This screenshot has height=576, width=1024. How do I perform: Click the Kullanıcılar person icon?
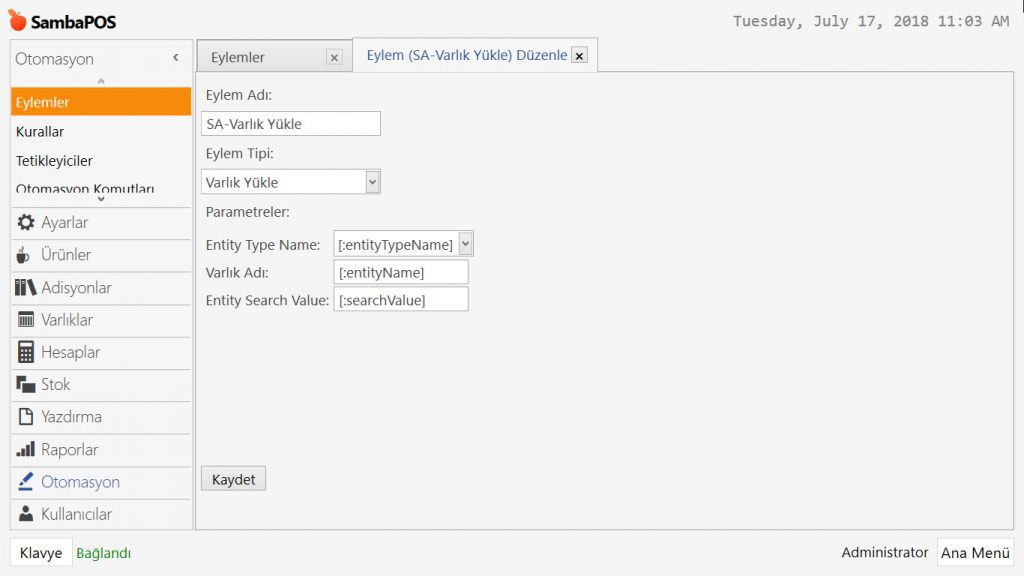(26, 514)
